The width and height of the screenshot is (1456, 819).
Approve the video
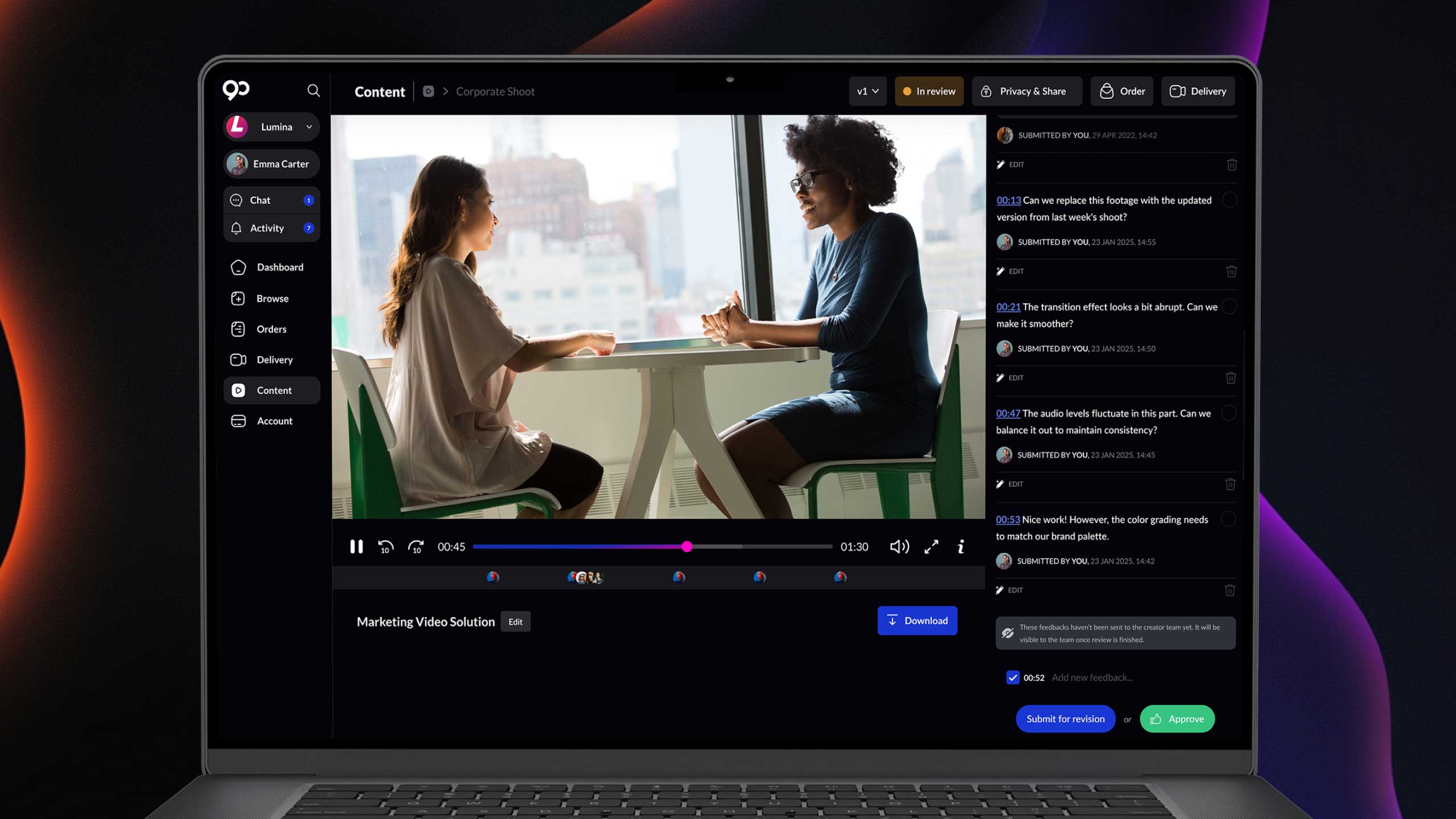point(1177,719)
